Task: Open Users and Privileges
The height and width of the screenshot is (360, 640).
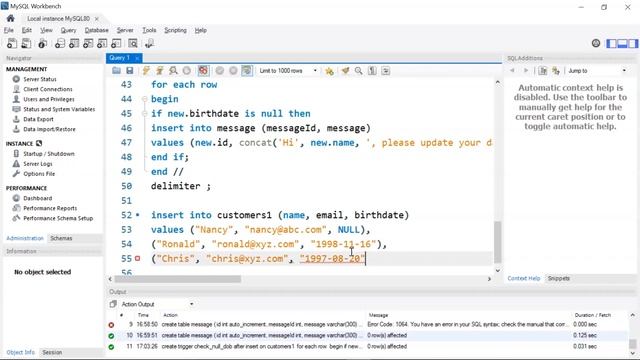Action: (49, 99)
